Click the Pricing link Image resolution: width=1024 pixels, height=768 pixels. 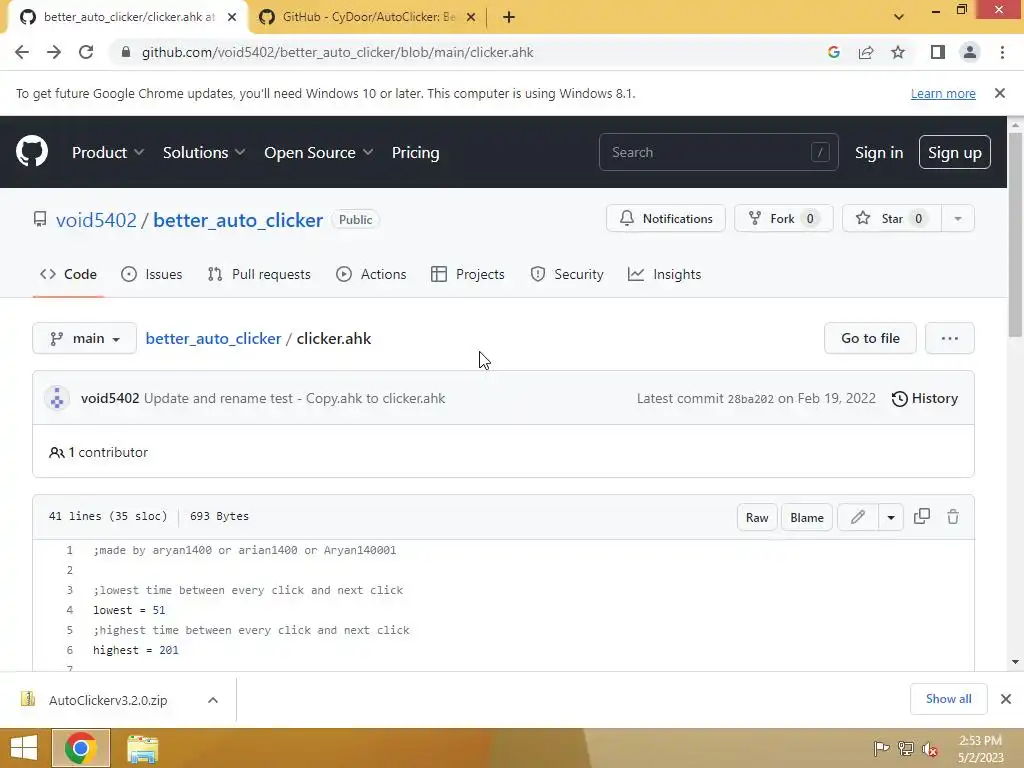click(415, 152)
